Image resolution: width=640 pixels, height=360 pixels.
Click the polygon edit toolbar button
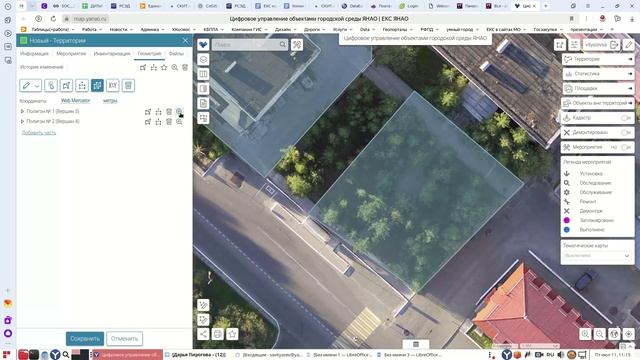click(66, 85)
